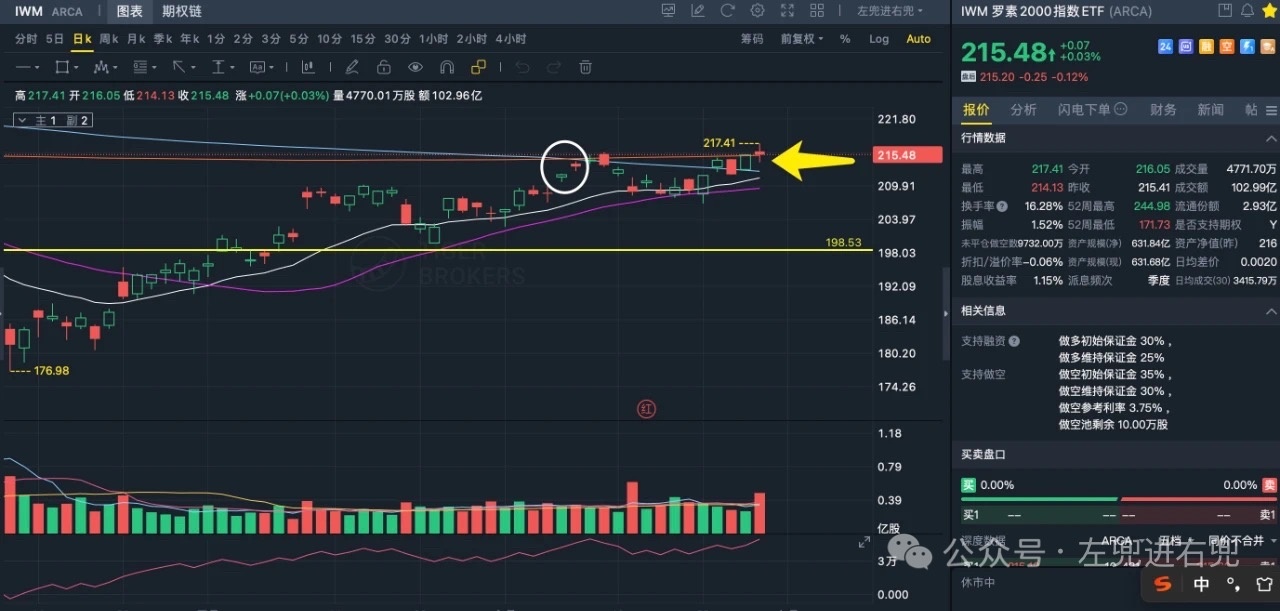Select the wave pattern drawing tool
Screen dimensions: 1280x611
pos(100,67)
